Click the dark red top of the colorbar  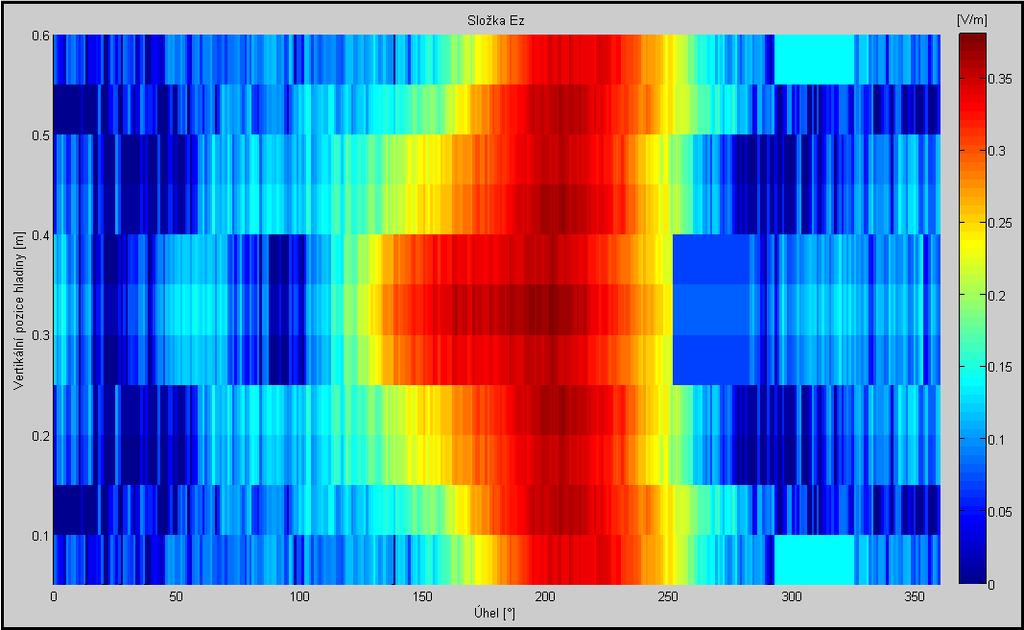972,43
